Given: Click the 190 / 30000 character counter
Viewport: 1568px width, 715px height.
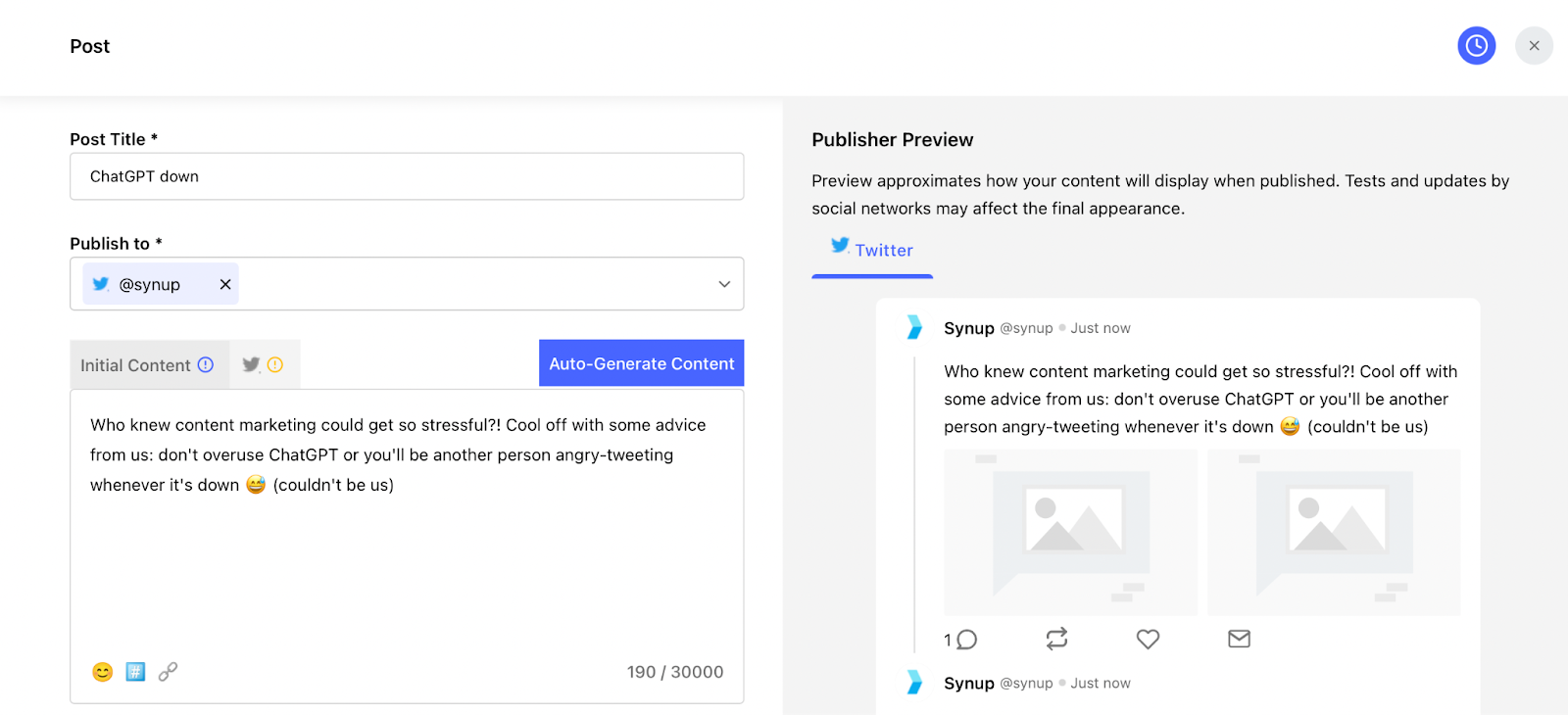Looking at the screenshot, I should point(675,672).
